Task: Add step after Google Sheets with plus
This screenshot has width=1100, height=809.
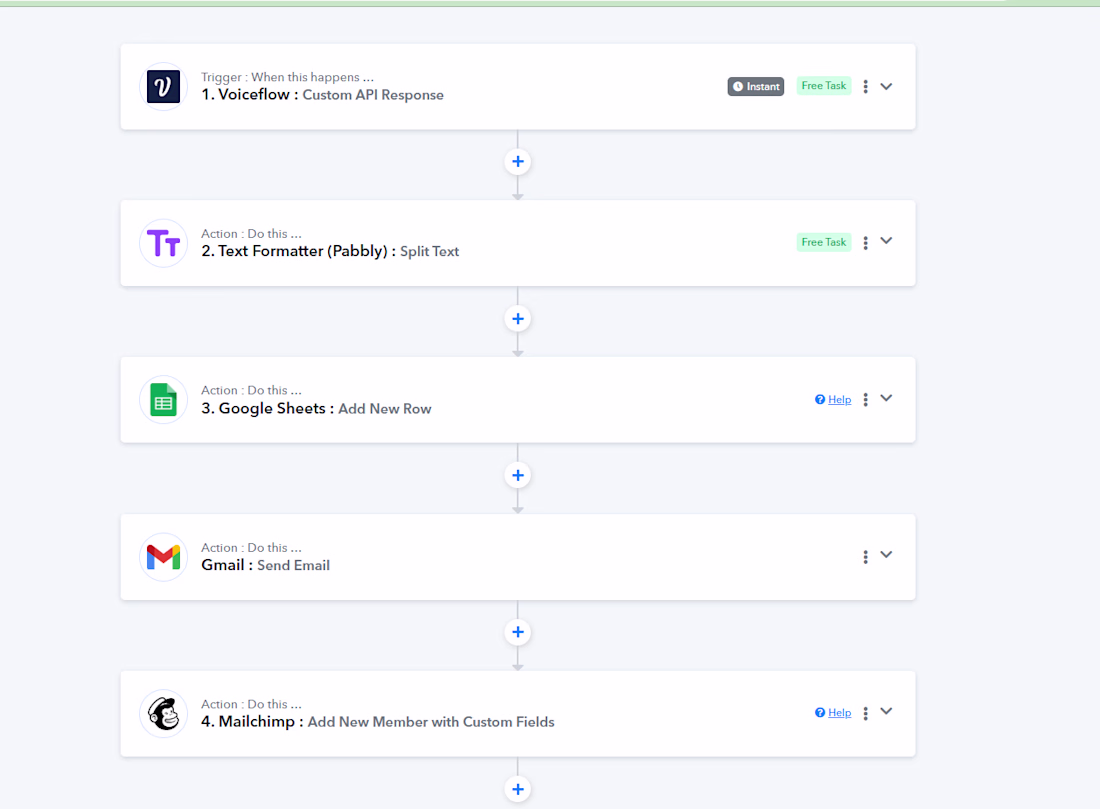Action: [x=518, y=476]
